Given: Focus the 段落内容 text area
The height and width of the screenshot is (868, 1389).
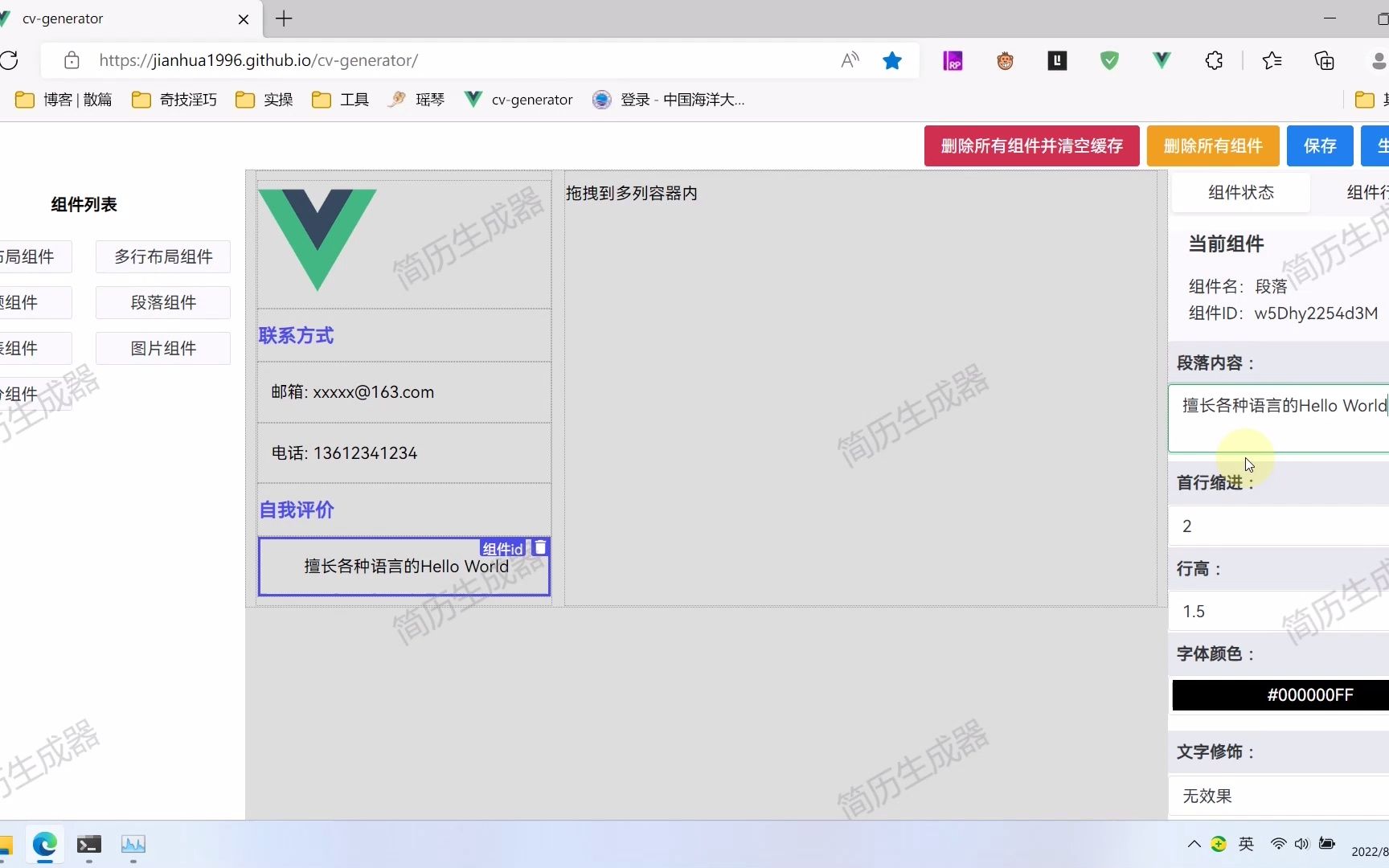Looking at the screenshot, I should tap(1279, 418).
